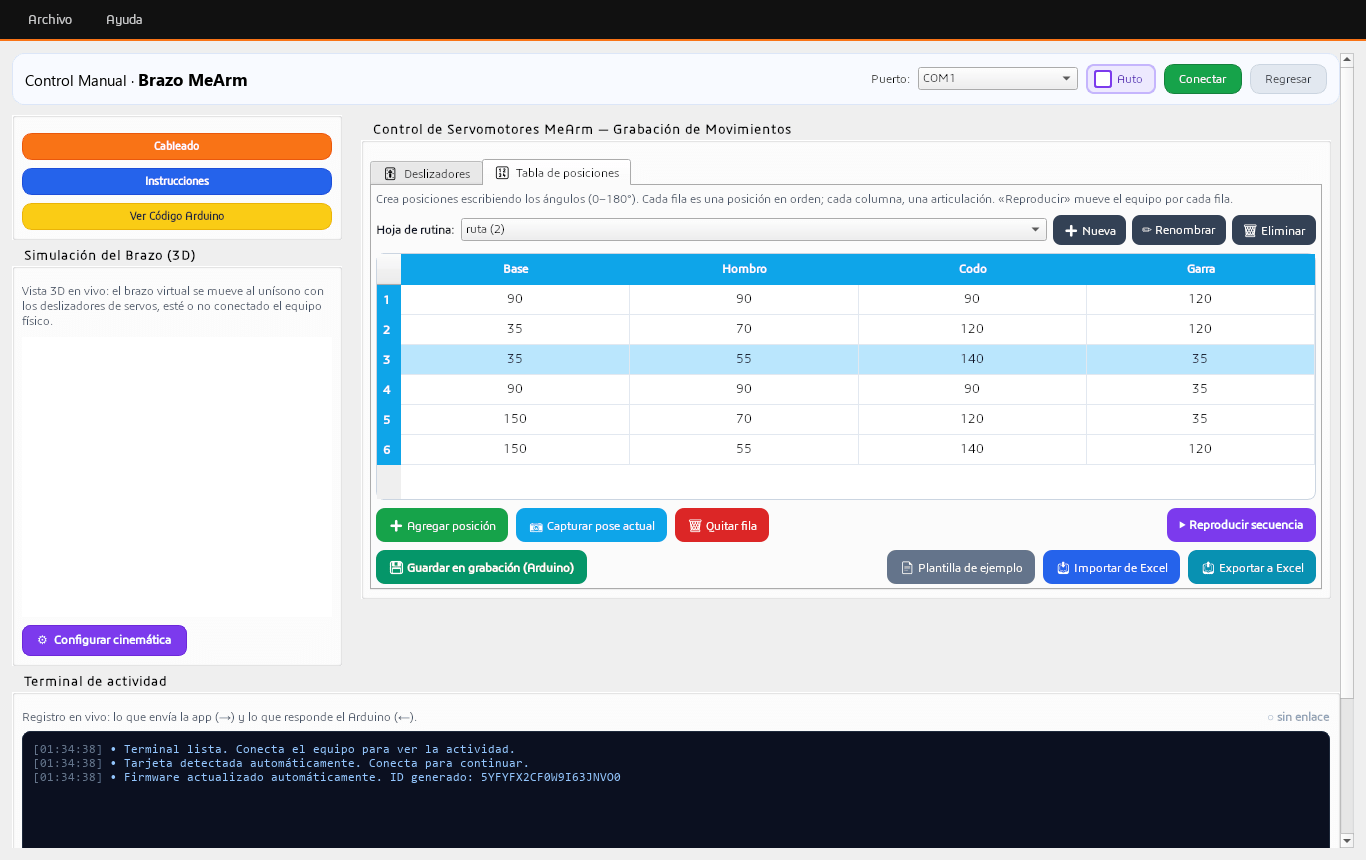Click the Garra column header
The width and height of the screenshot is (1366, 860).
[x=1201, y=269]
